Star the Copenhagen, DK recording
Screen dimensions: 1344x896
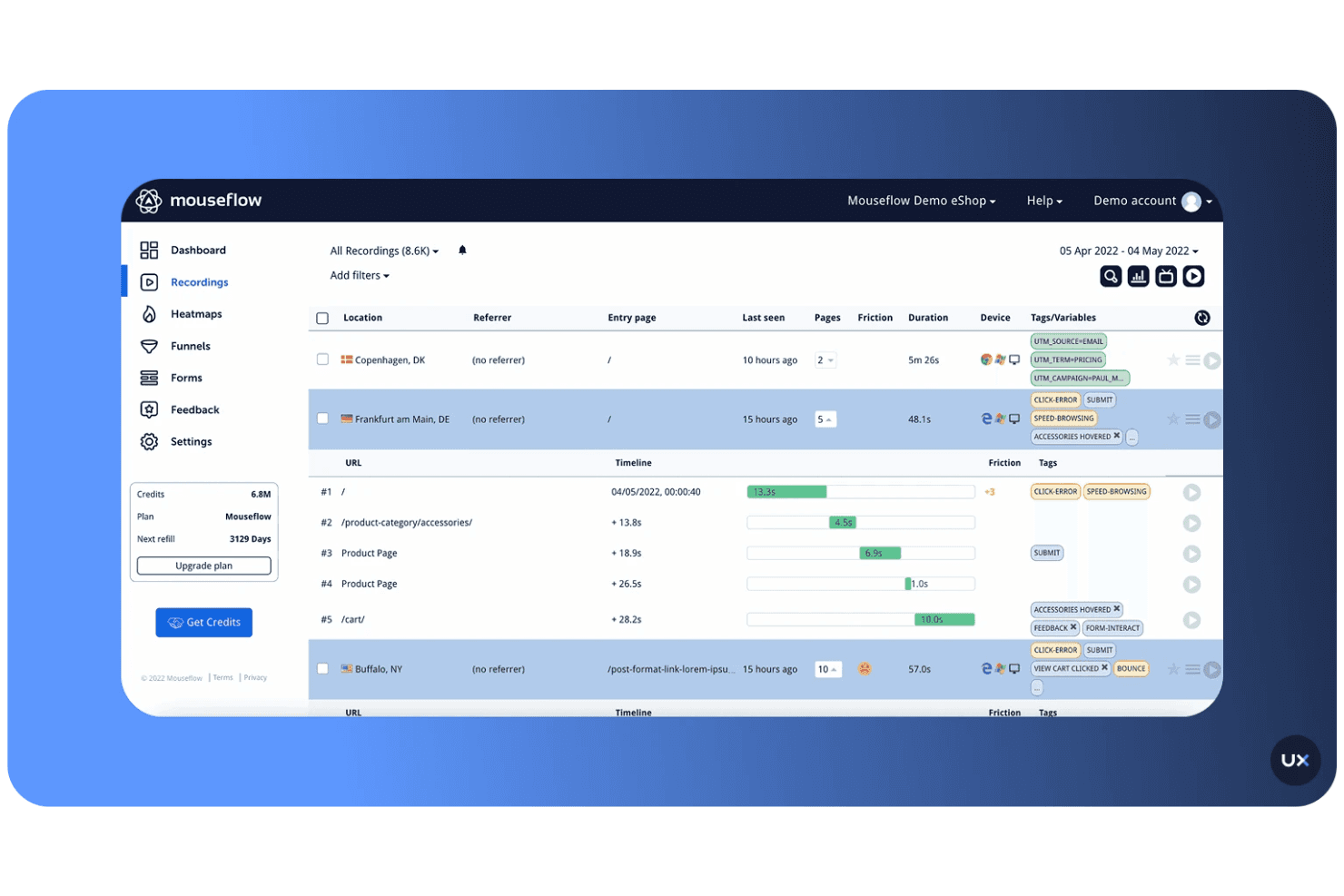(x=1173, y=360)
